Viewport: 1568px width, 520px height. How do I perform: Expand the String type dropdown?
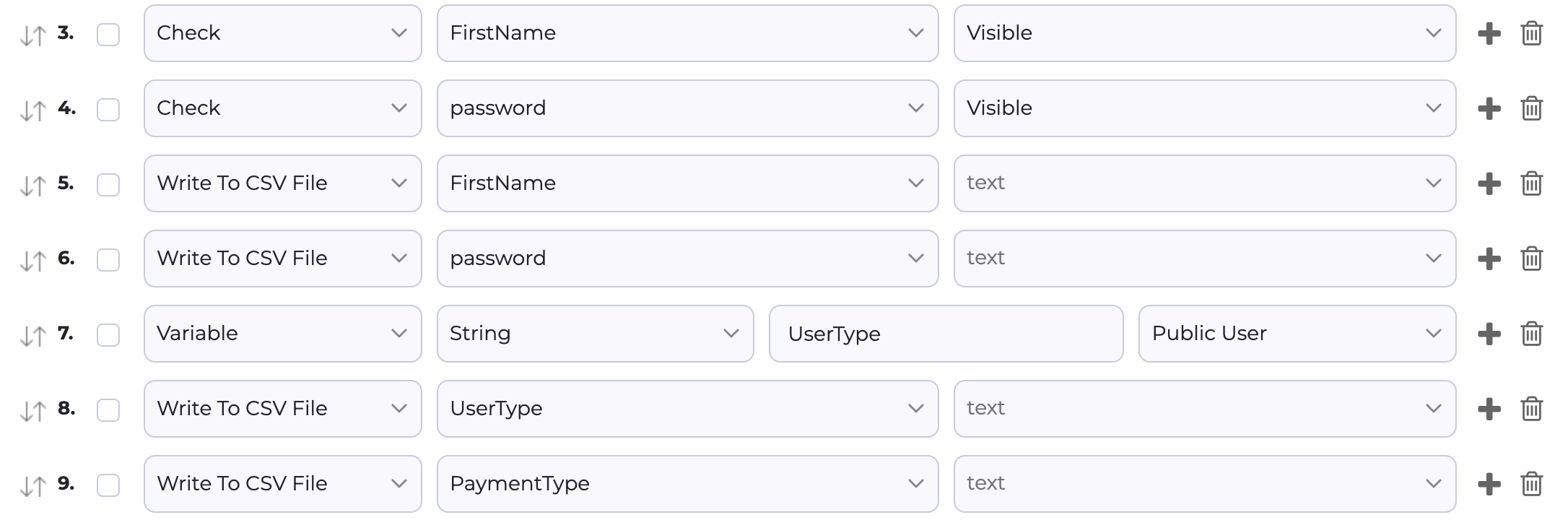click(595, 334)
